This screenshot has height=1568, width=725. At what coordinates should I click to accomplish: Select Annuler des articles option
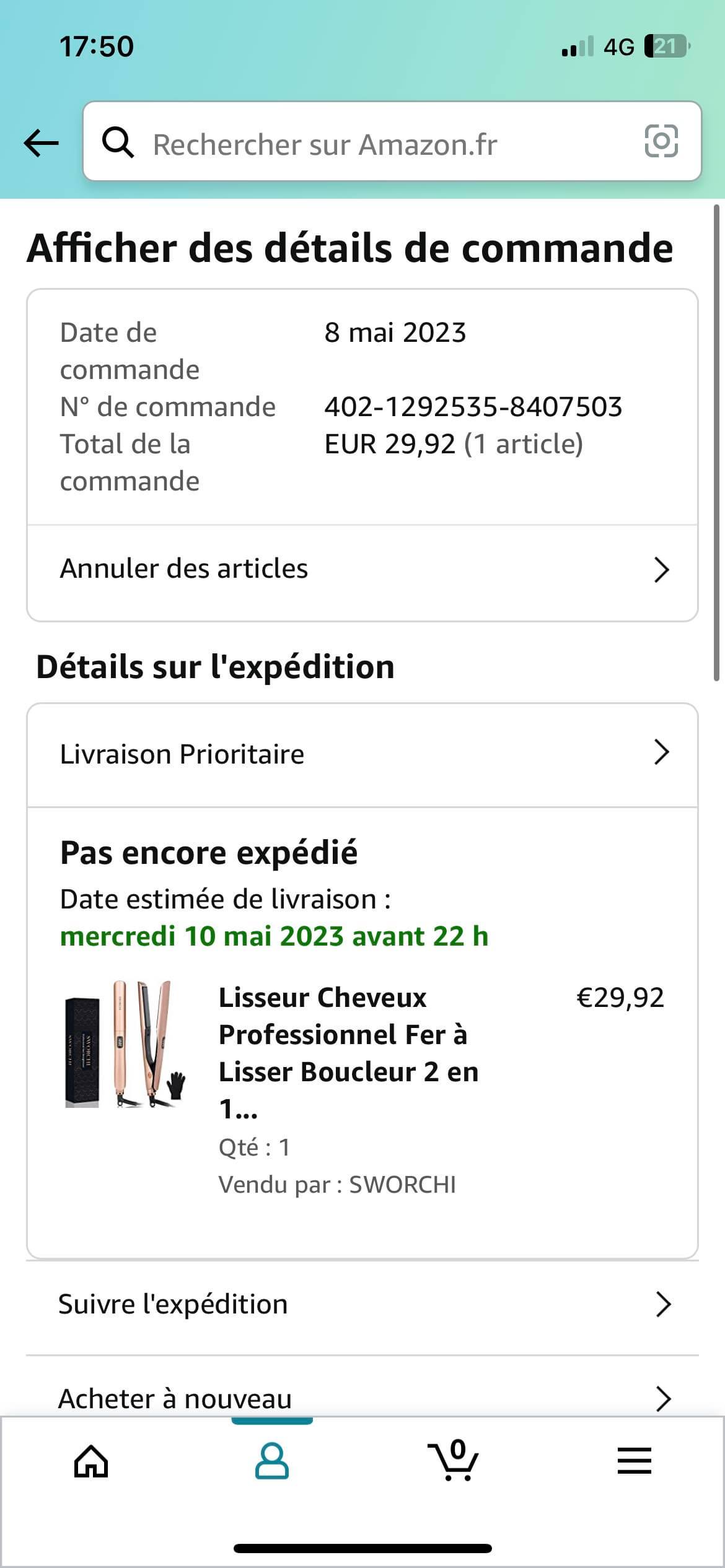184,569
